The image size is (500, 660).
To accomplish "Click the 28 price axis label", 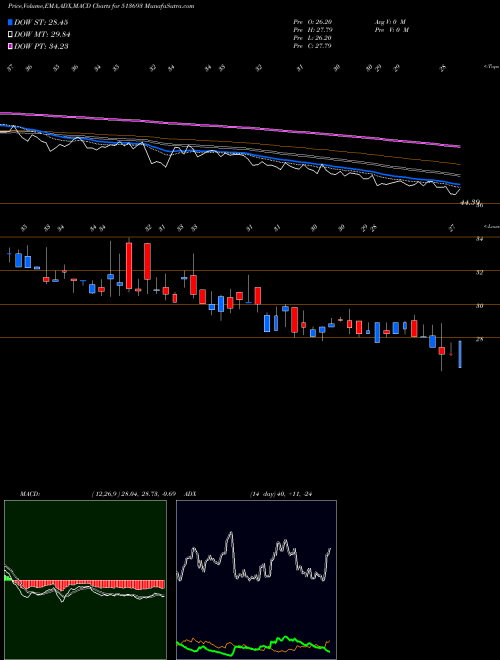I will pos(479,339).
